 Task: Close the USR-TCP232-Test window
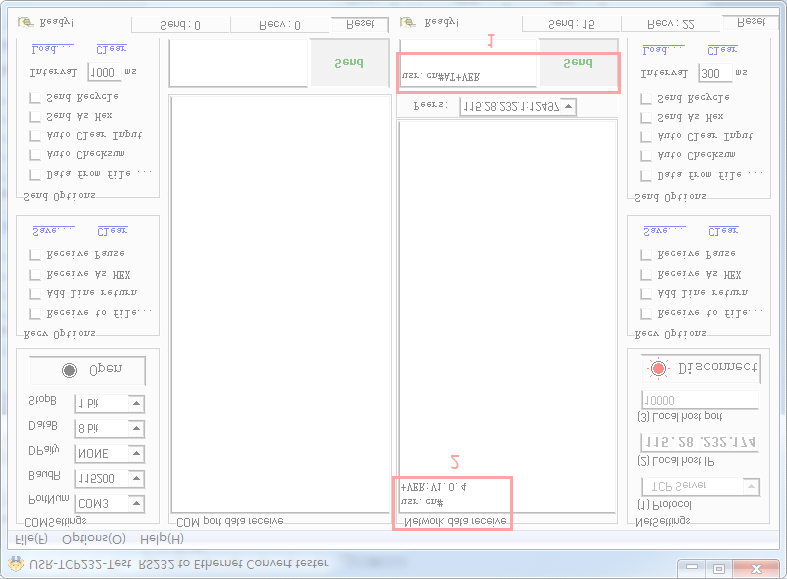pyautogui.click(x=756, y=567)
